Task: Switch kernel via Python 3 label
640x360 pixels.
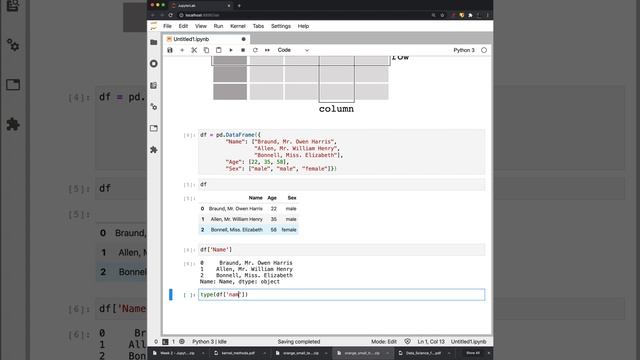Action: coord(464,50)
